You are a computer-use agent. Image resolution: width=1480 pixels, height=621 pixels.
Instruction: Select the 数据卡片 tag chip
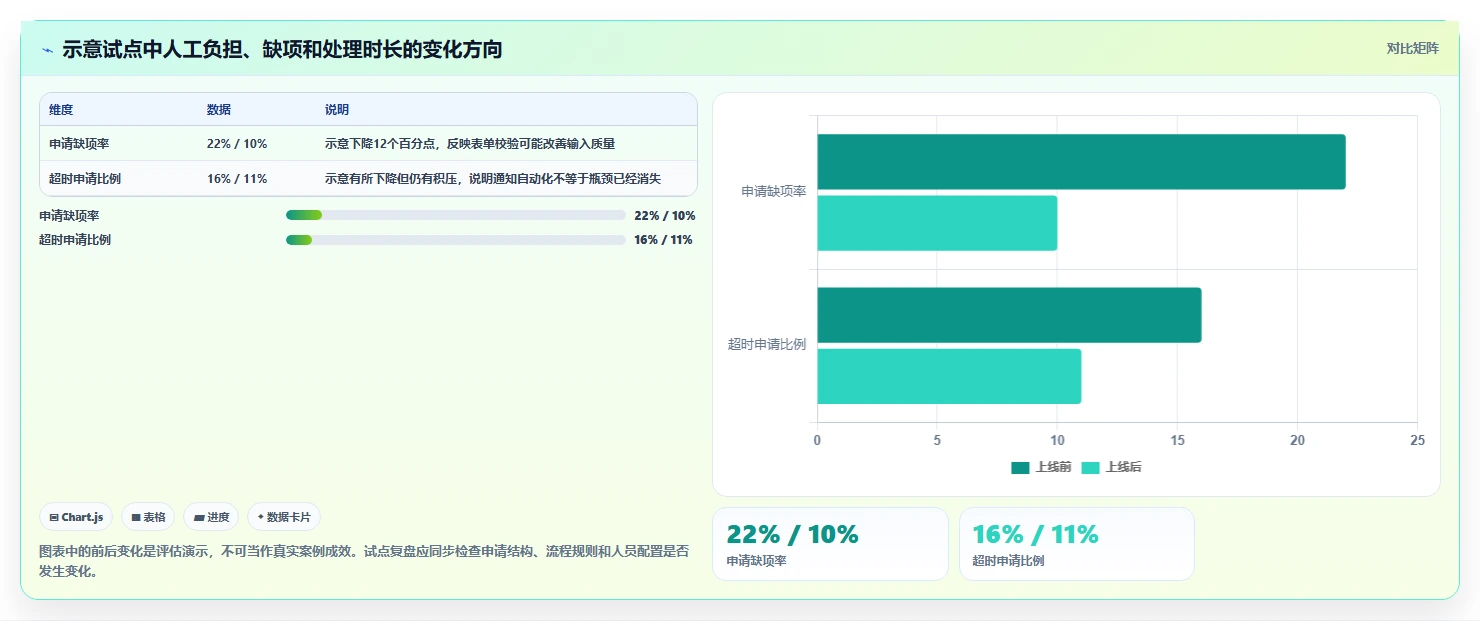pyautogui.click(x=284, y=517)
